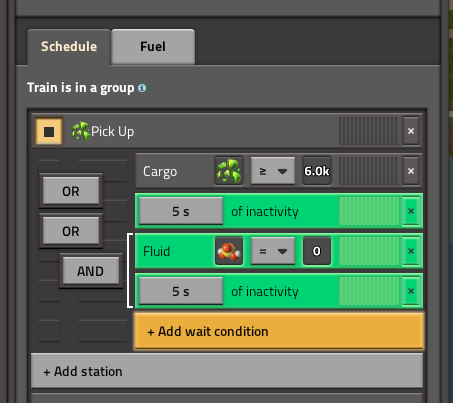The width and height of the screenshot is (453, 403).
Task: Click Add wait condition button
Action: coord(279,331)
